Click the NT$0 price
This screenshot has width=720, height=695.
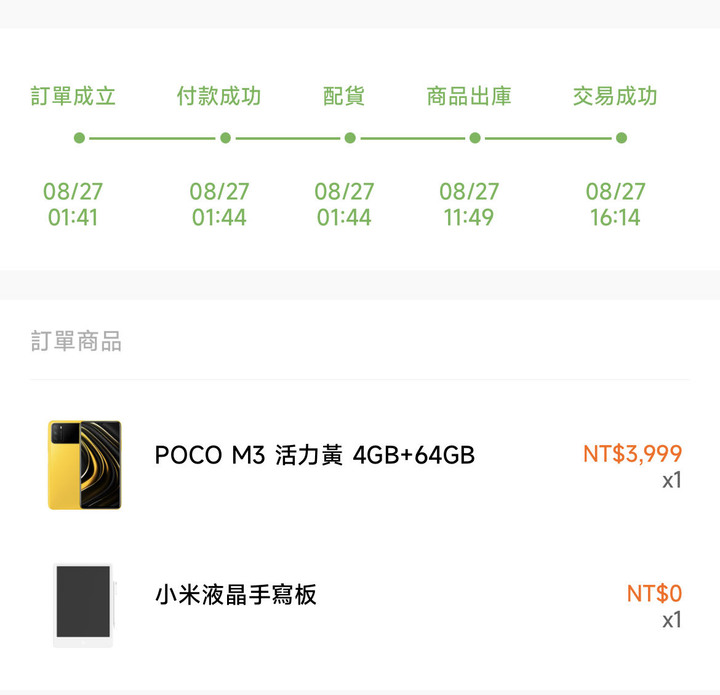(654, 593)
